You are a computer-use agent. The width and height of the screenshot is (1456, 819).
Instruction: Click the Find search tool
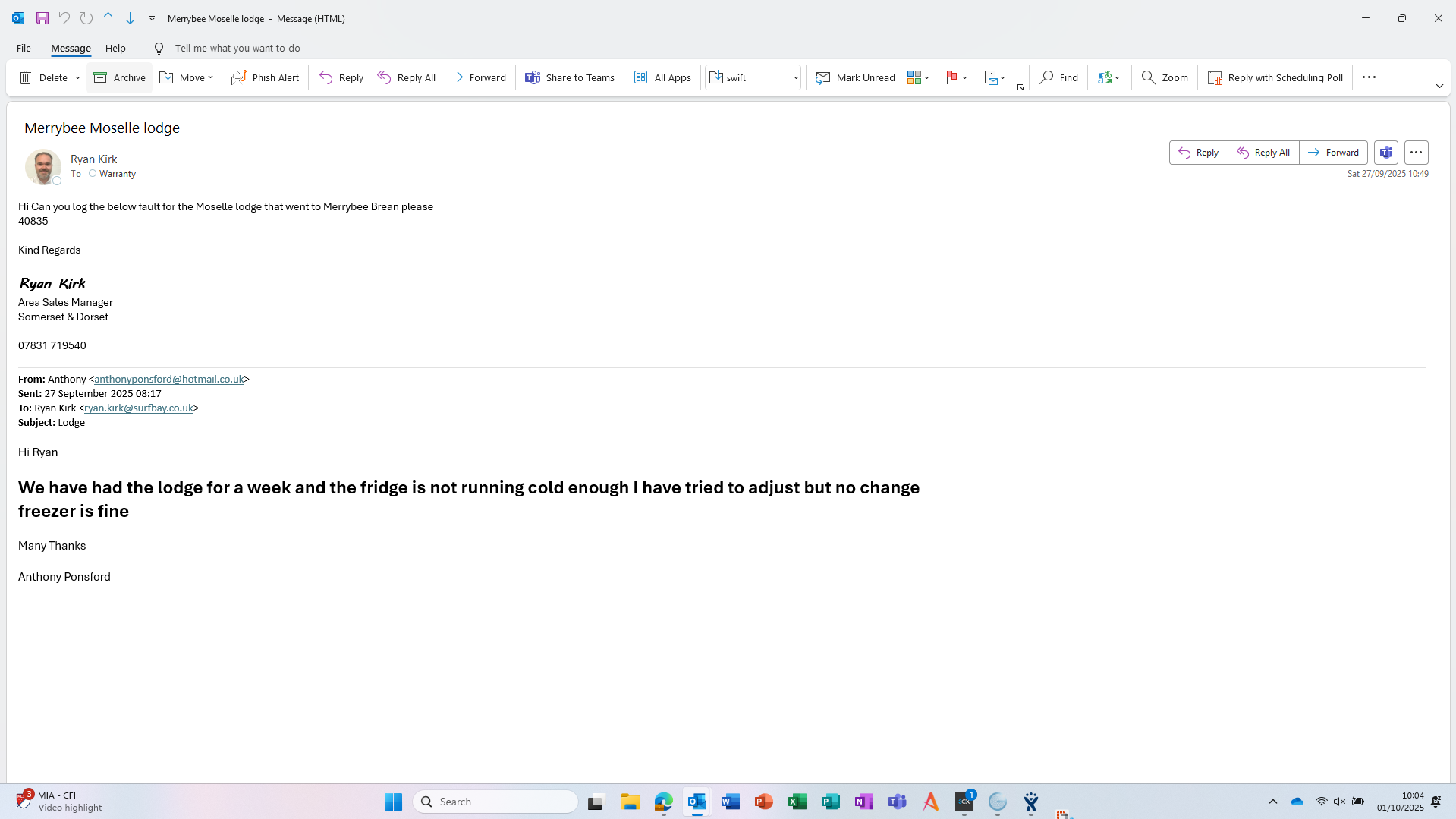click(x=1059, y=77)
